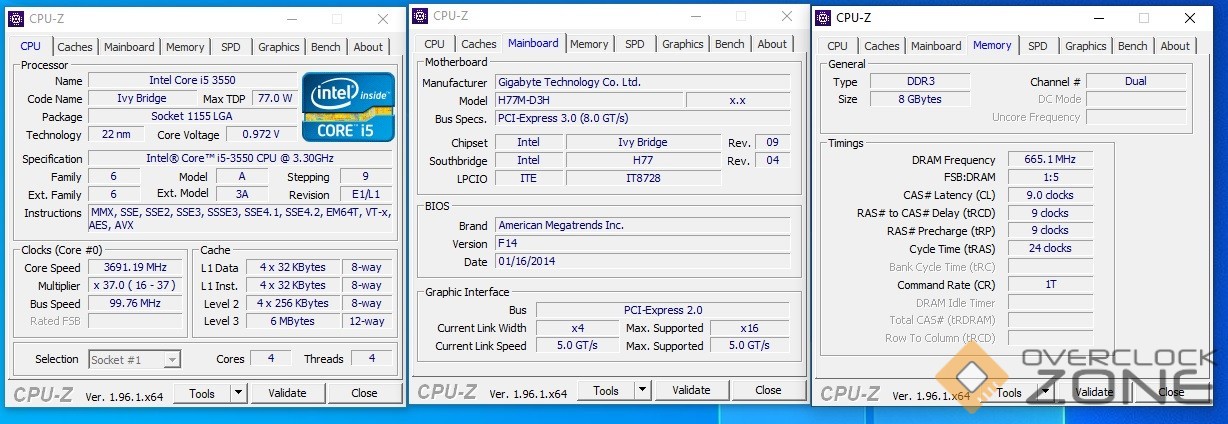Screen dimensions: 1228x424
Task: Open Graphics tab in right CPU-Z window
Action: click(x=1086, y=46)
